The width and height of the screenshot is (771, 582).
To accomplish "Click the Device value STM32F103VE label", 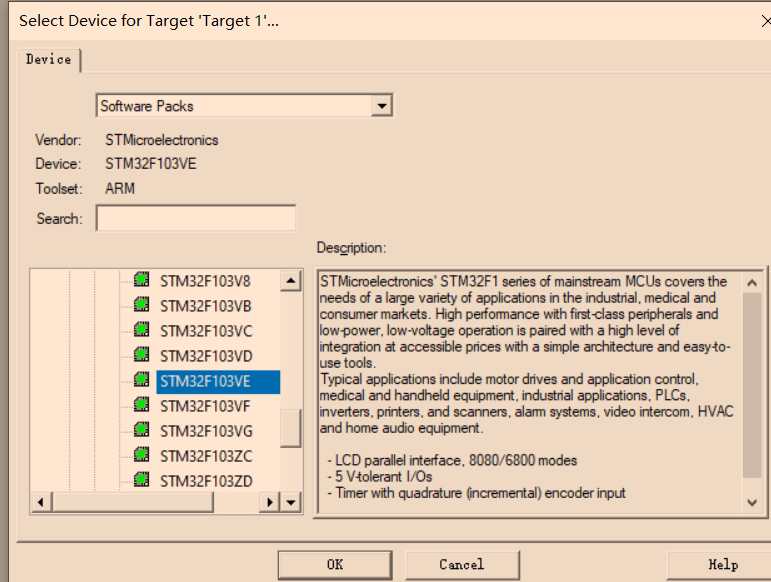I will click(150, 164).
